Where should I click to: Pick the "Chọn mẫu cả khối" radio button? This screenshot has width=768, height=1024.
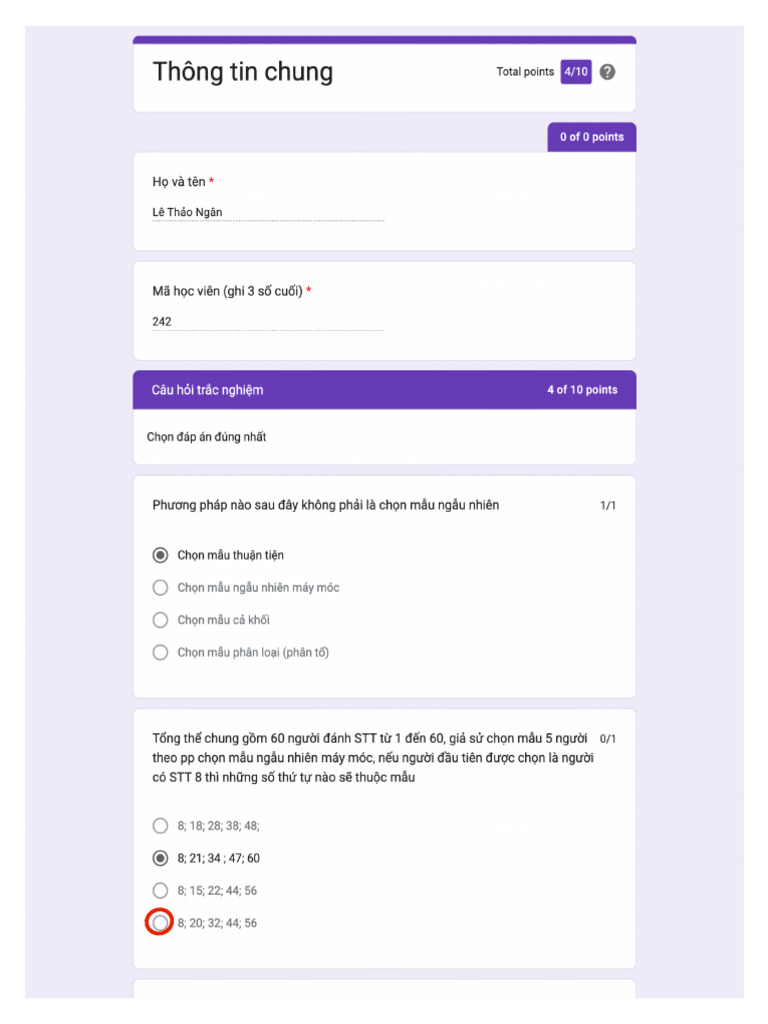(160, 620)
